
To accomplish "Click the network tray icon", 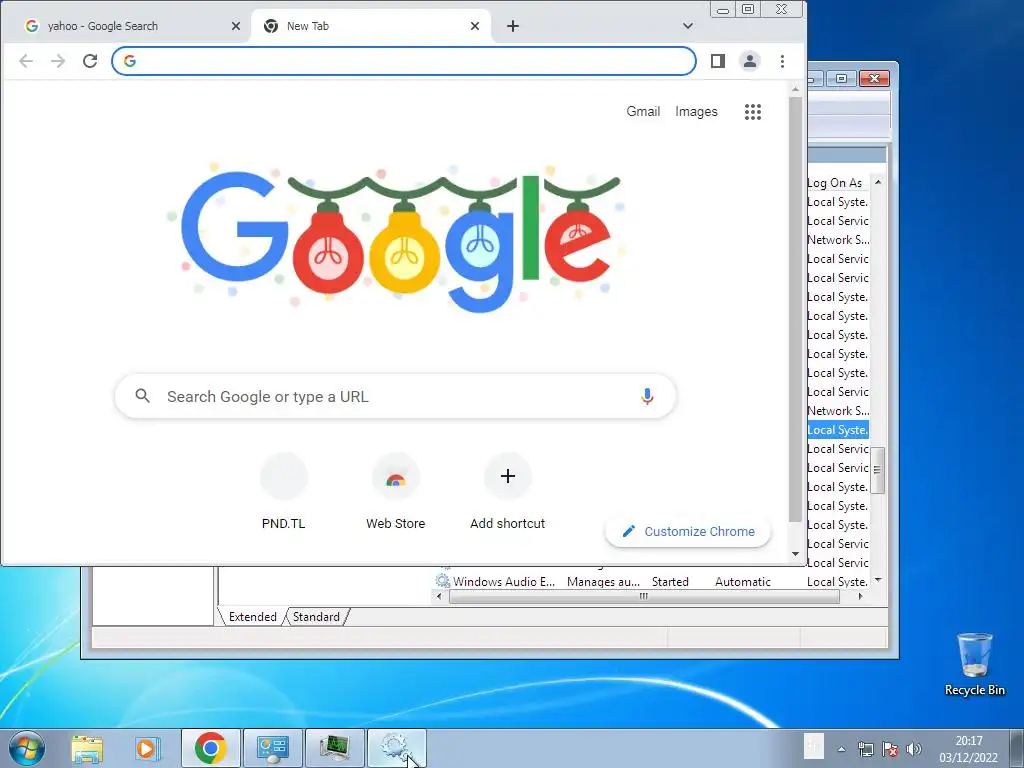I will coord(866,749).
